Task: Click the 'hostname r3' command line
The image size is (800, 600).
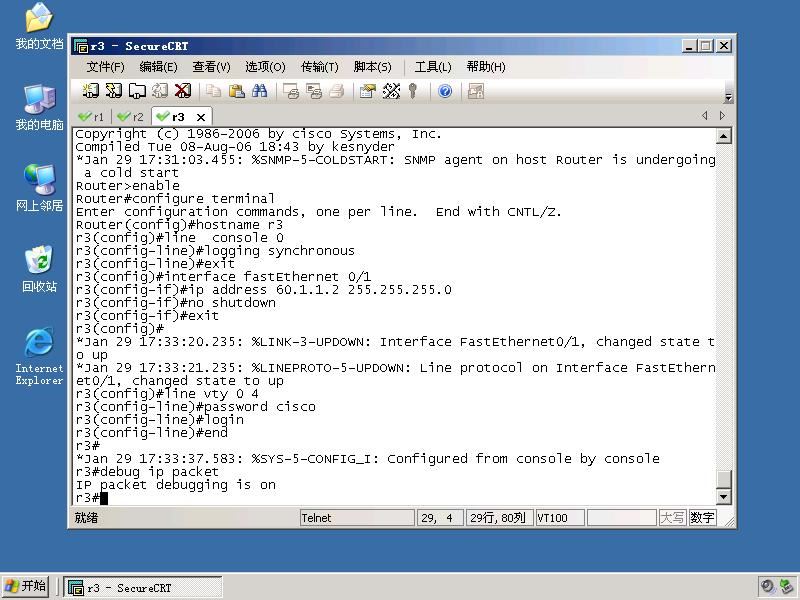Action: [179, 224]
